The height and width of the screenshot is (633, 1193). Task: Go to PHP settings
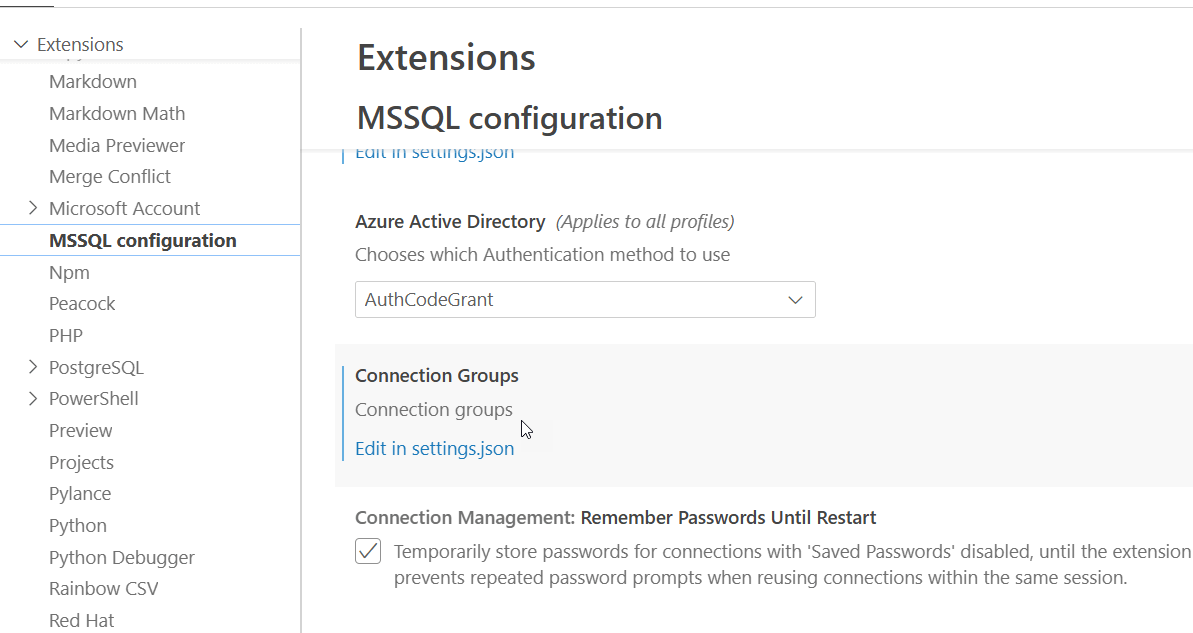coord(66,335)
